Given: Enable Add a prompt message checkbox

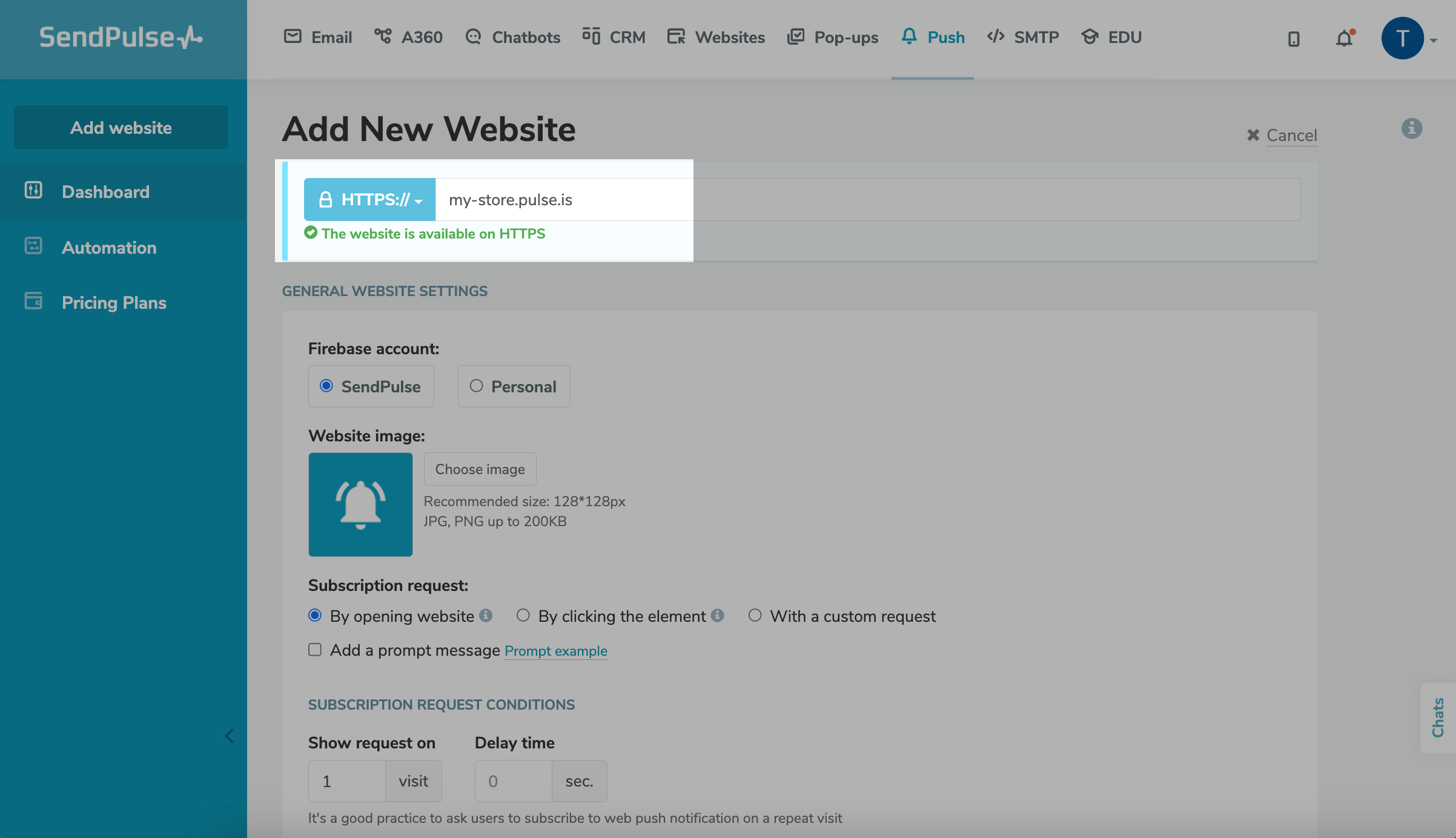Looking at the screenshot, I should [315, 650].
